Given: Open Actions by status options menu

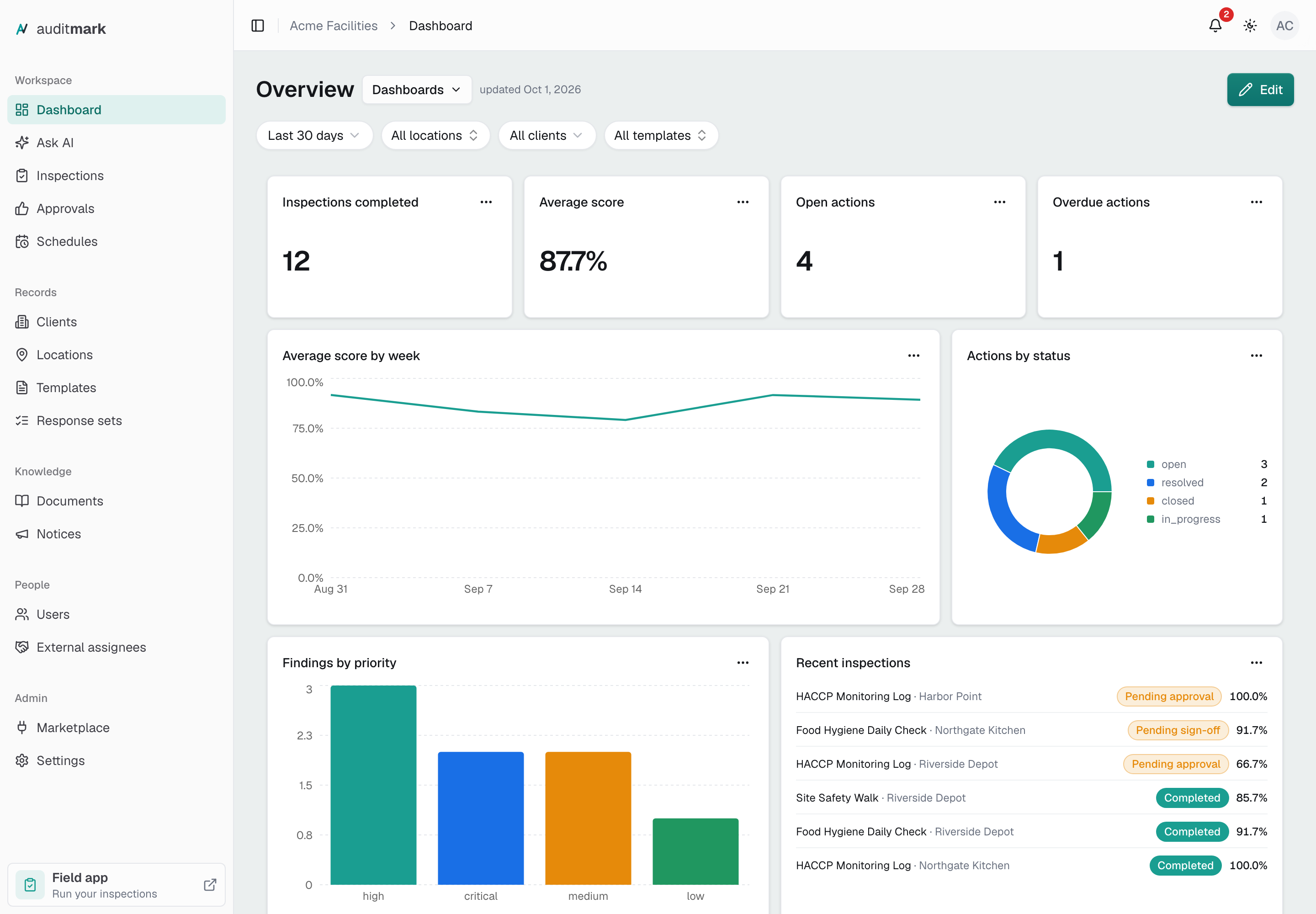Looking at the screenshot, I should click(1257, 356).
